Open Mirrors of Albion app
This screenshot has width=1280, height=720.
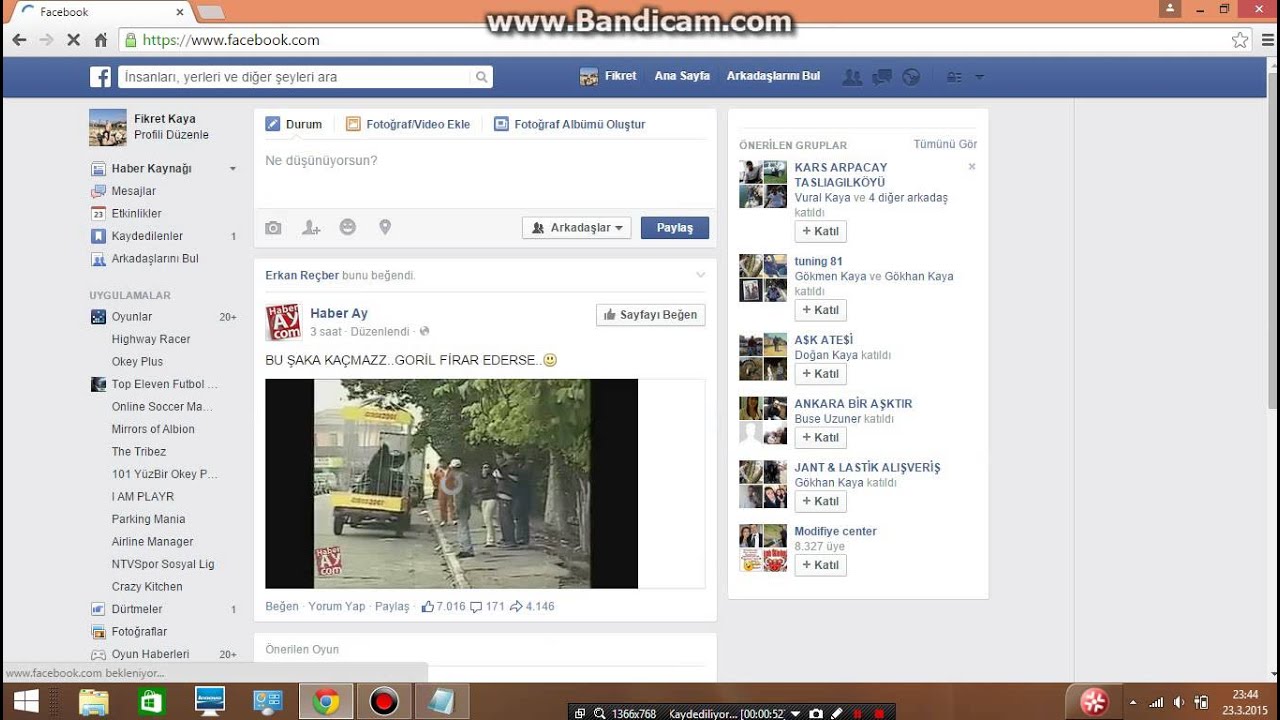153,429
